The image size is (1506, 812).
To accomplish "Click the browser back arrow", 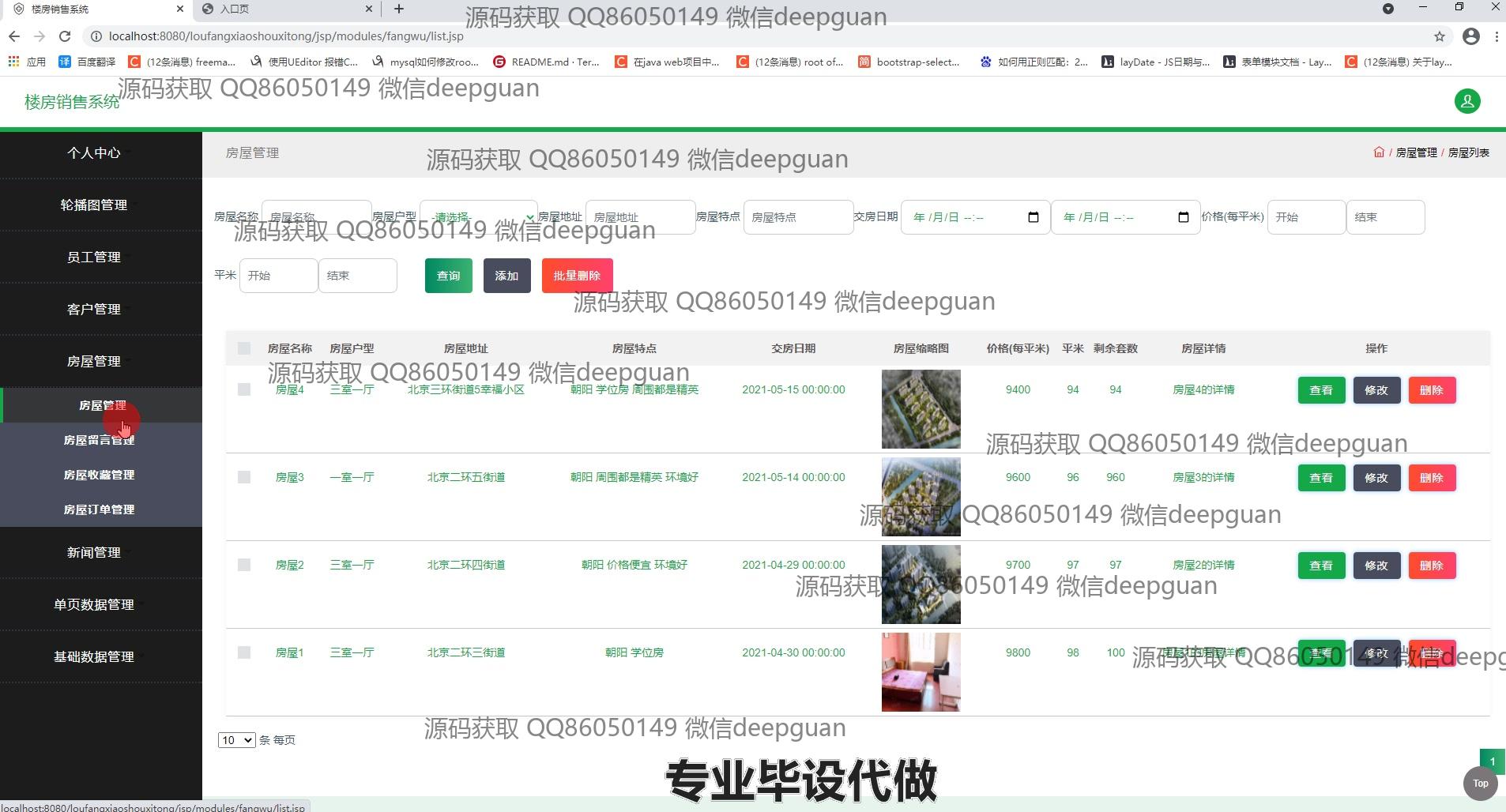I will [14, 36].
